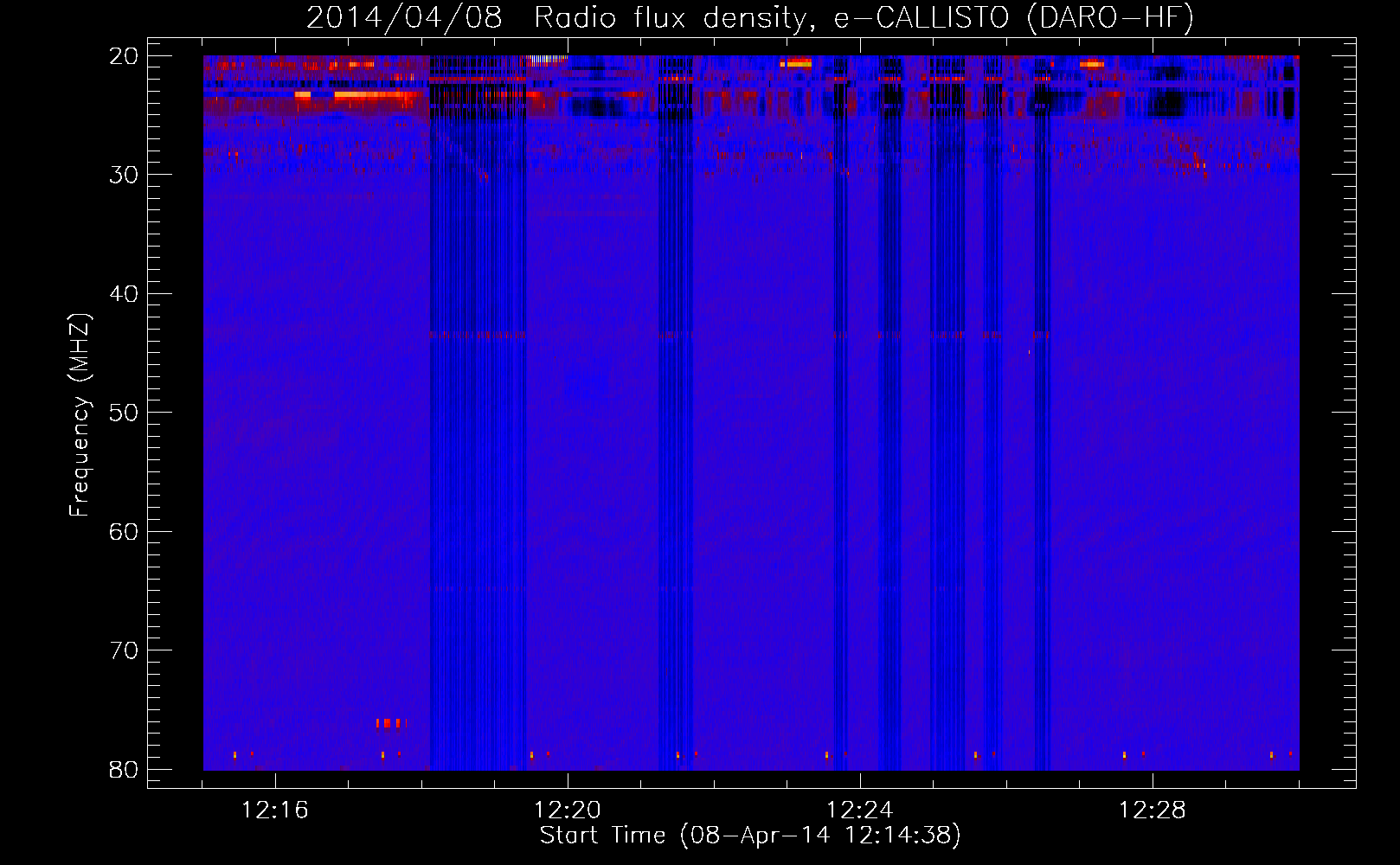This screenshot has height=865, width=1400.
Task: Click the 60 MHz frequency tick label
Action: (124, 531)
